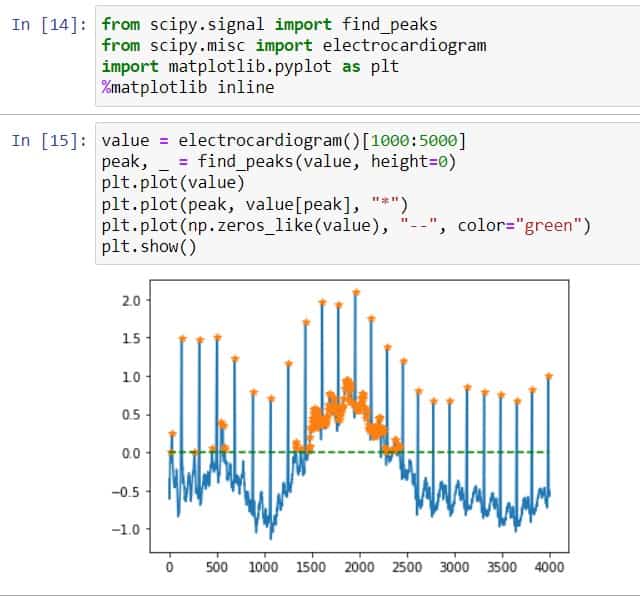This screenshot has height=597, width=640.
Task: Click the np.zeros_like line with color="green"
Action: point(346,226)
